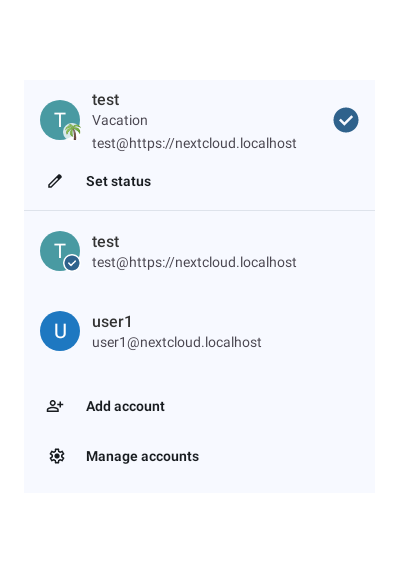Screen dimensions: 399x573
Task: Click the gear icon for Manage accounts
Action: tap(57, 456)
